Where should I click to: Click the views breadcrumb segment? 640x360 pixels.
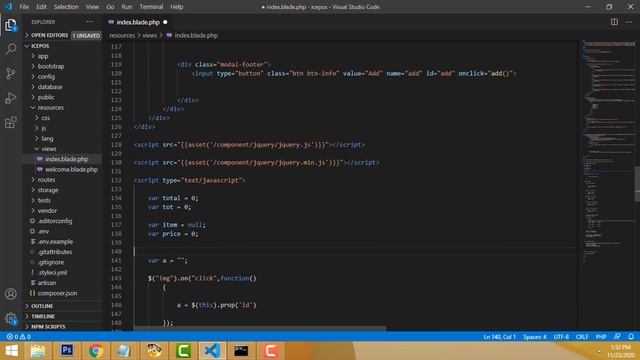[149, 36]
